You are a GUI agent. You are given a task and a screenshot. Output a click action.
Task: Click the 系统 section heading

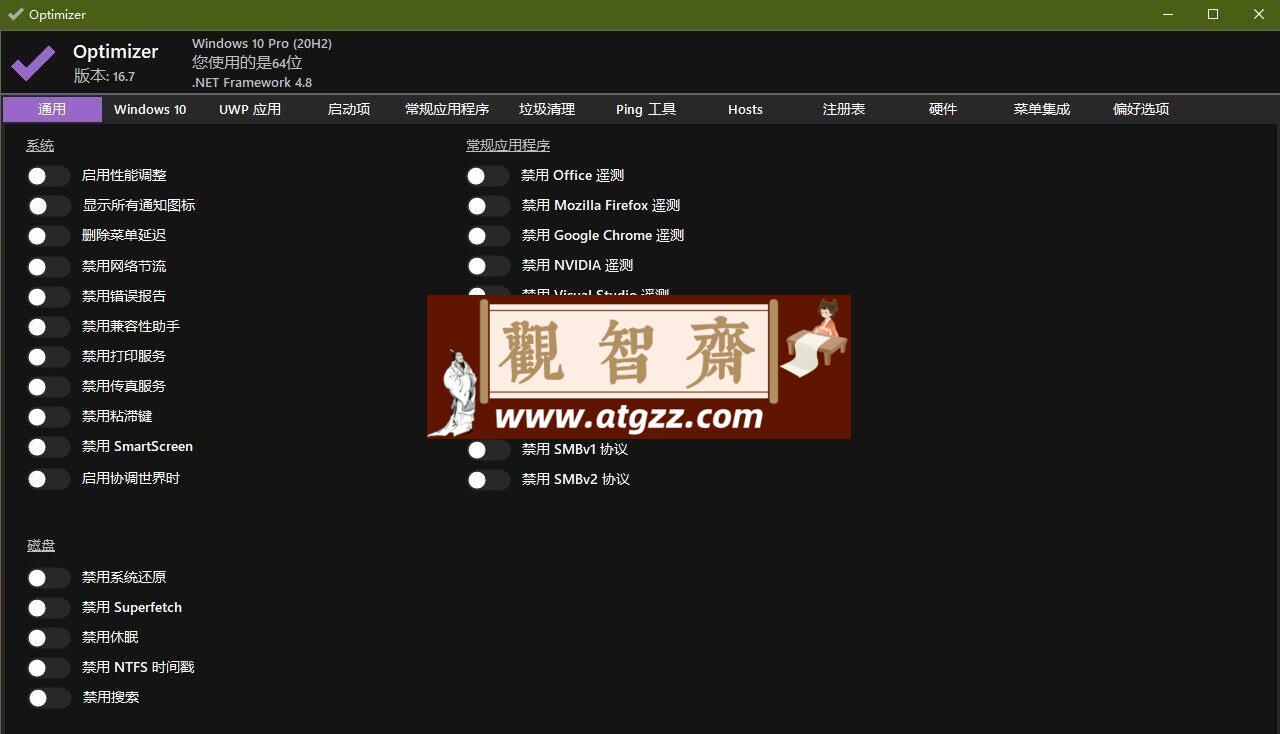pos(40,146)
